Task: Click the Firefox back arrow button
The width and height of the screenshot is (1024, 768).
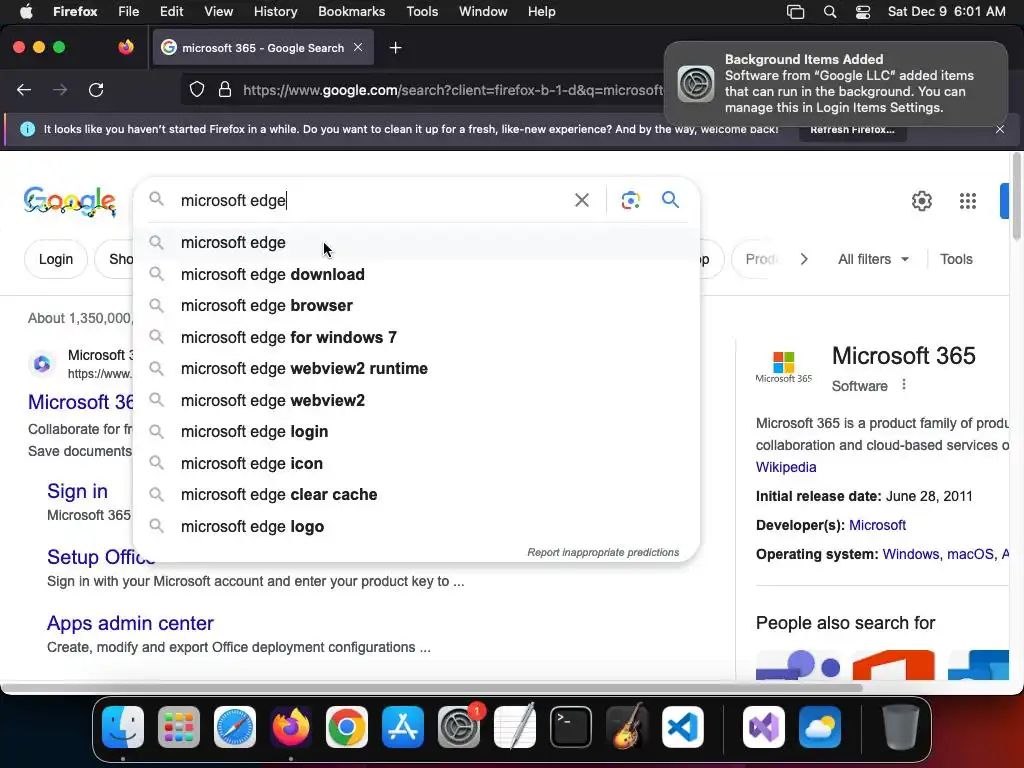Action: click(24, 89)
